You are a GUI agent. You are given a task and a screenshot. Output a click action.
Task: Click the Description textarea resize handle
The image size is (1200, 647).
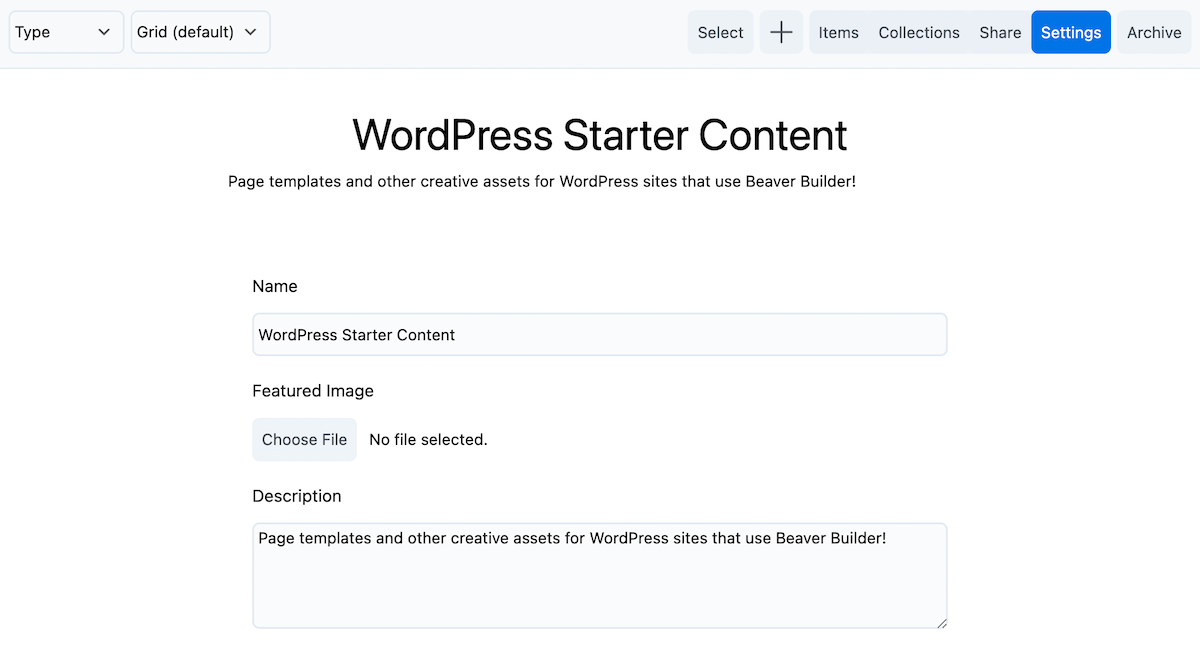coord(940,622)
